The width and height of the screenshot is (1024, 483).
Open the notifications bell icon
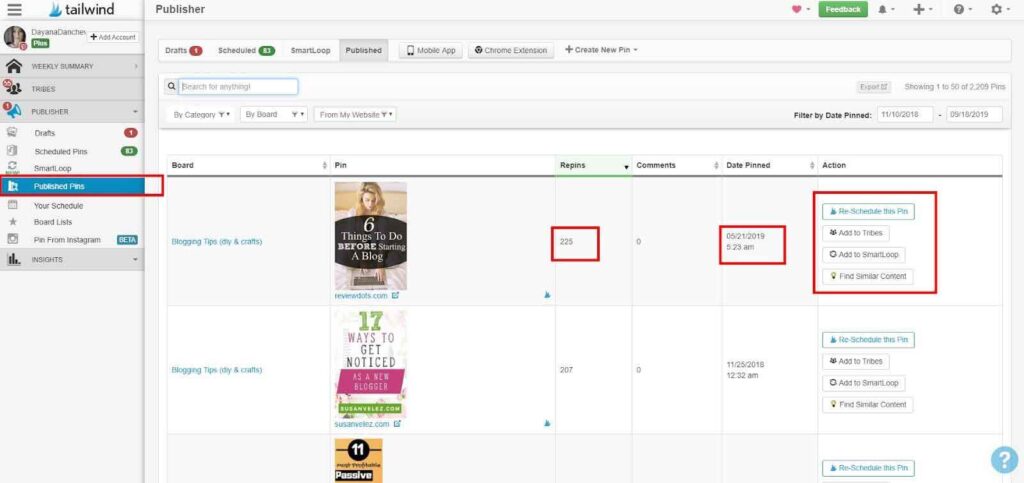(883, 10)
